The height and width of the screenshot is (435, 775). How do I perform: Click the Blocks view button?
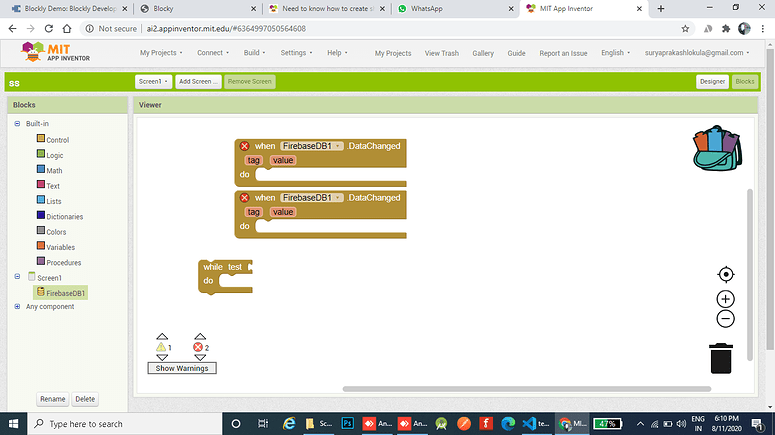(x=744, y=81)
